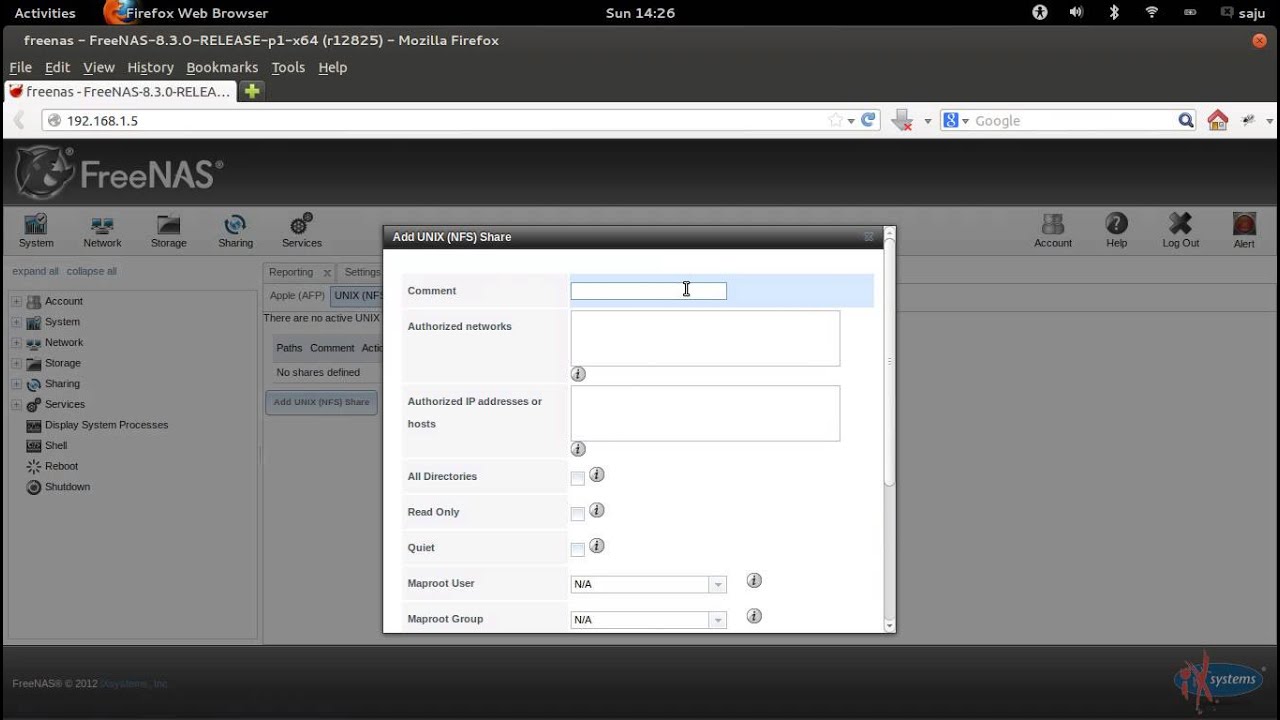
Task: Select Reboot in the sidebar tree
Action: (x=61, y=466)
